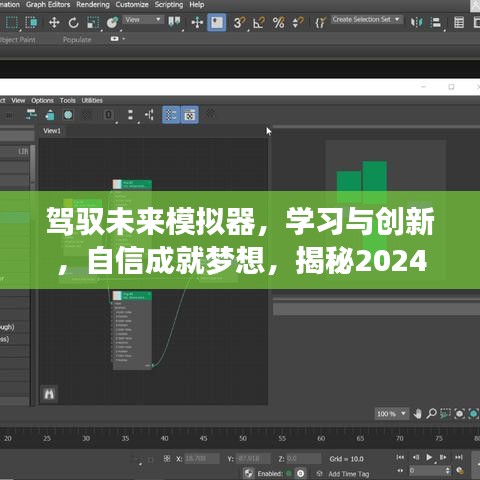
Task: Open the View reference coordinate dropdown
Action: 143,20
